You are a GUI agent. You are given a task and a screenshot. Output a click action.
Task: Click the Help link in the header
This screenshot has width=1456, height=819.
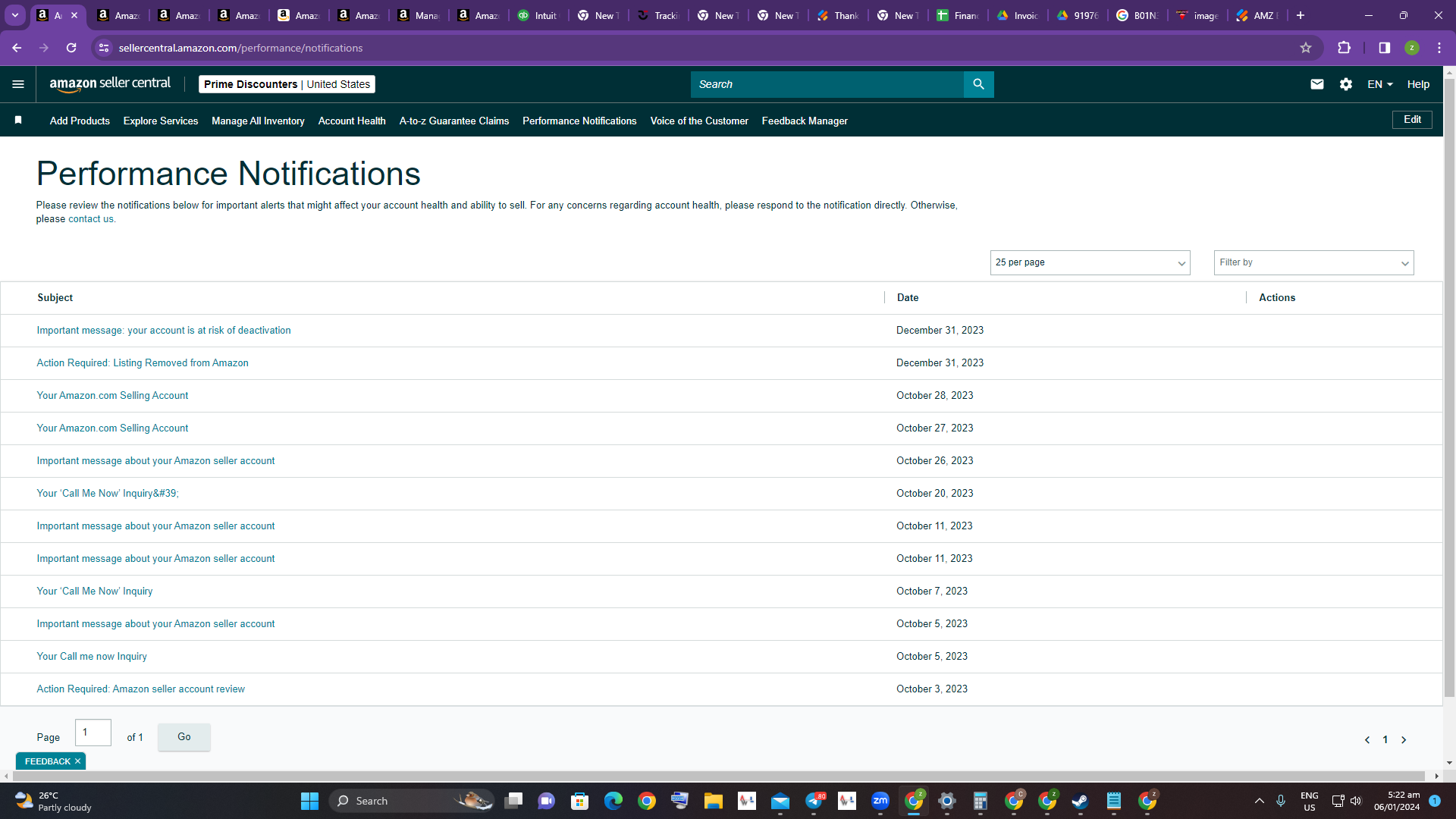point(1418,84)
